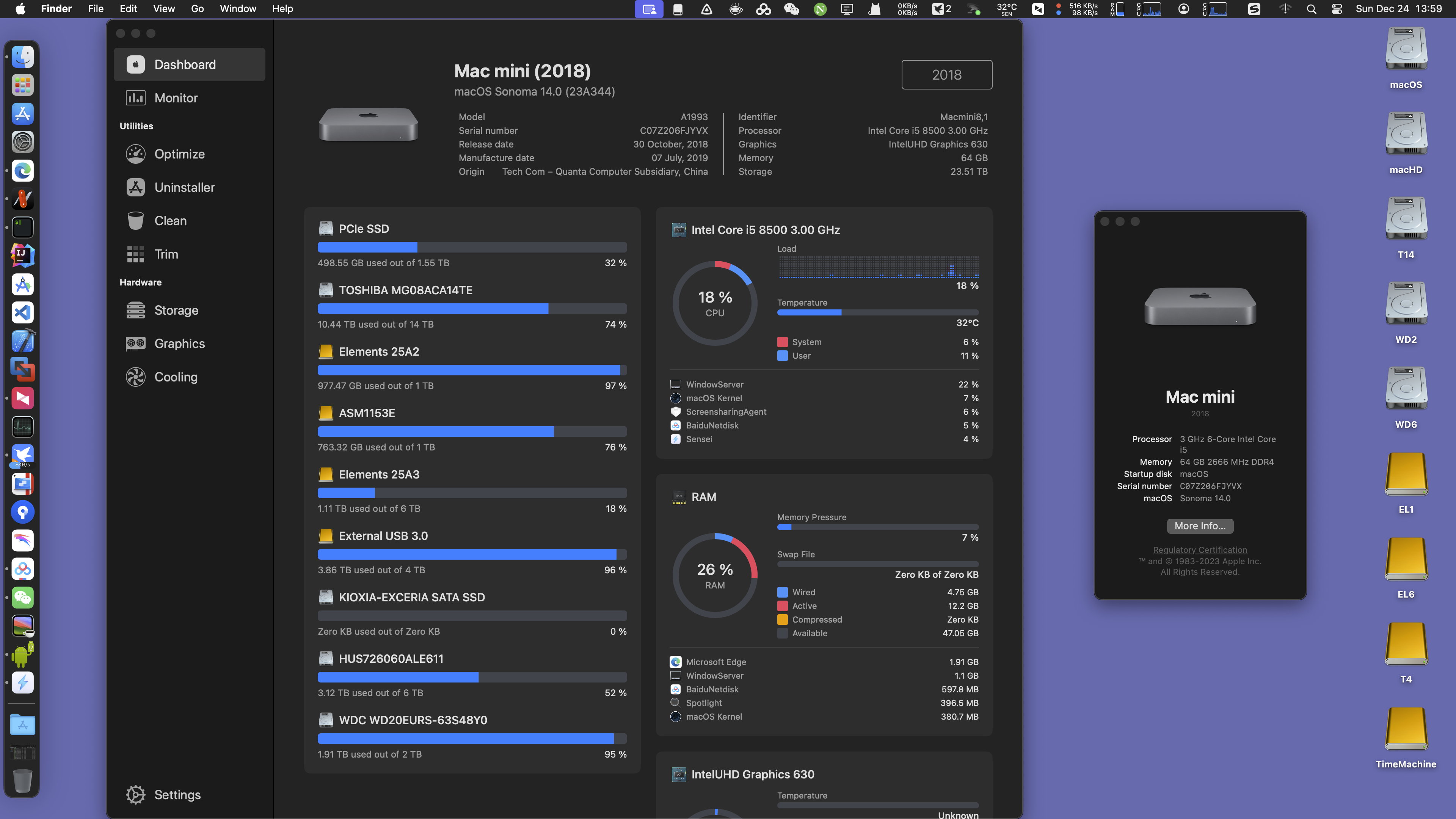This screenshot has width=1456, height=819.
Task: Open Control Center in menu bar
Action: 1337,9
